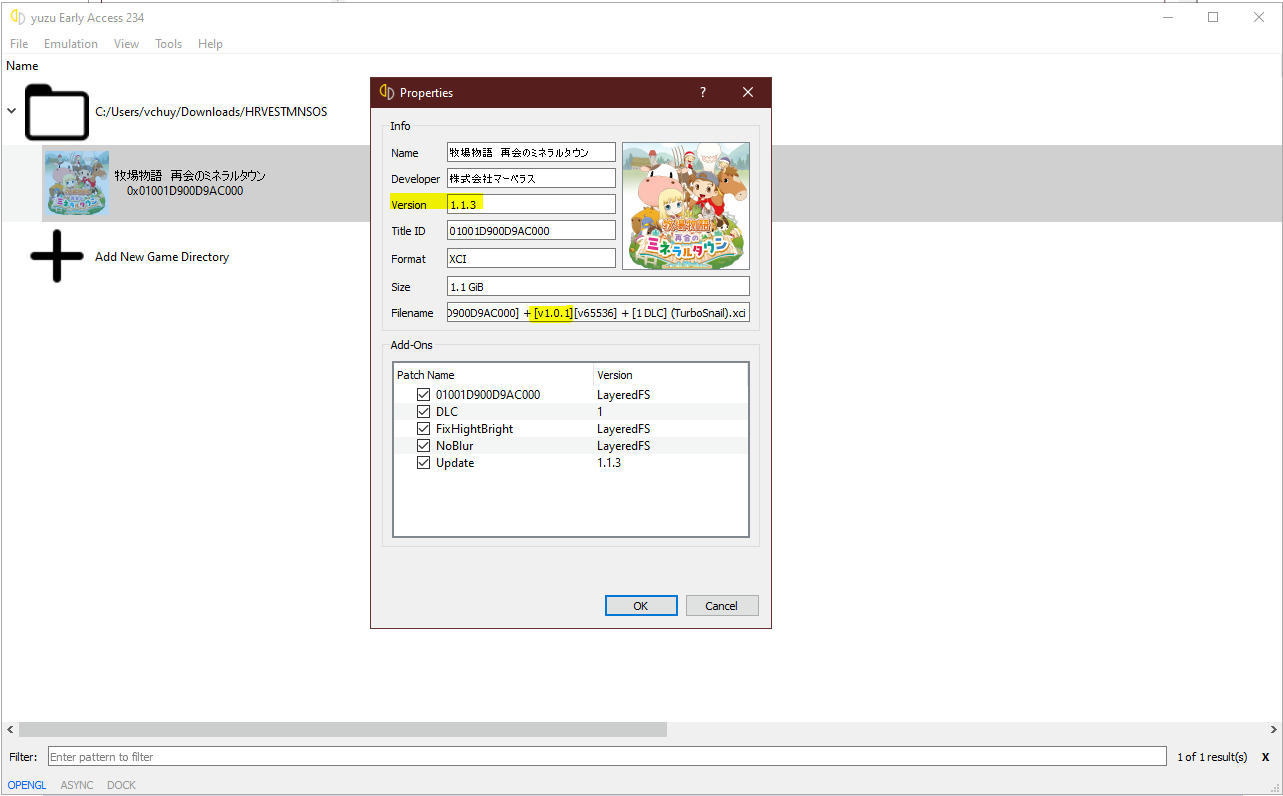Confirm the Properties dialog with OK
The image size is (1283, 796).
pyautogui.click(x=641, y=606)
